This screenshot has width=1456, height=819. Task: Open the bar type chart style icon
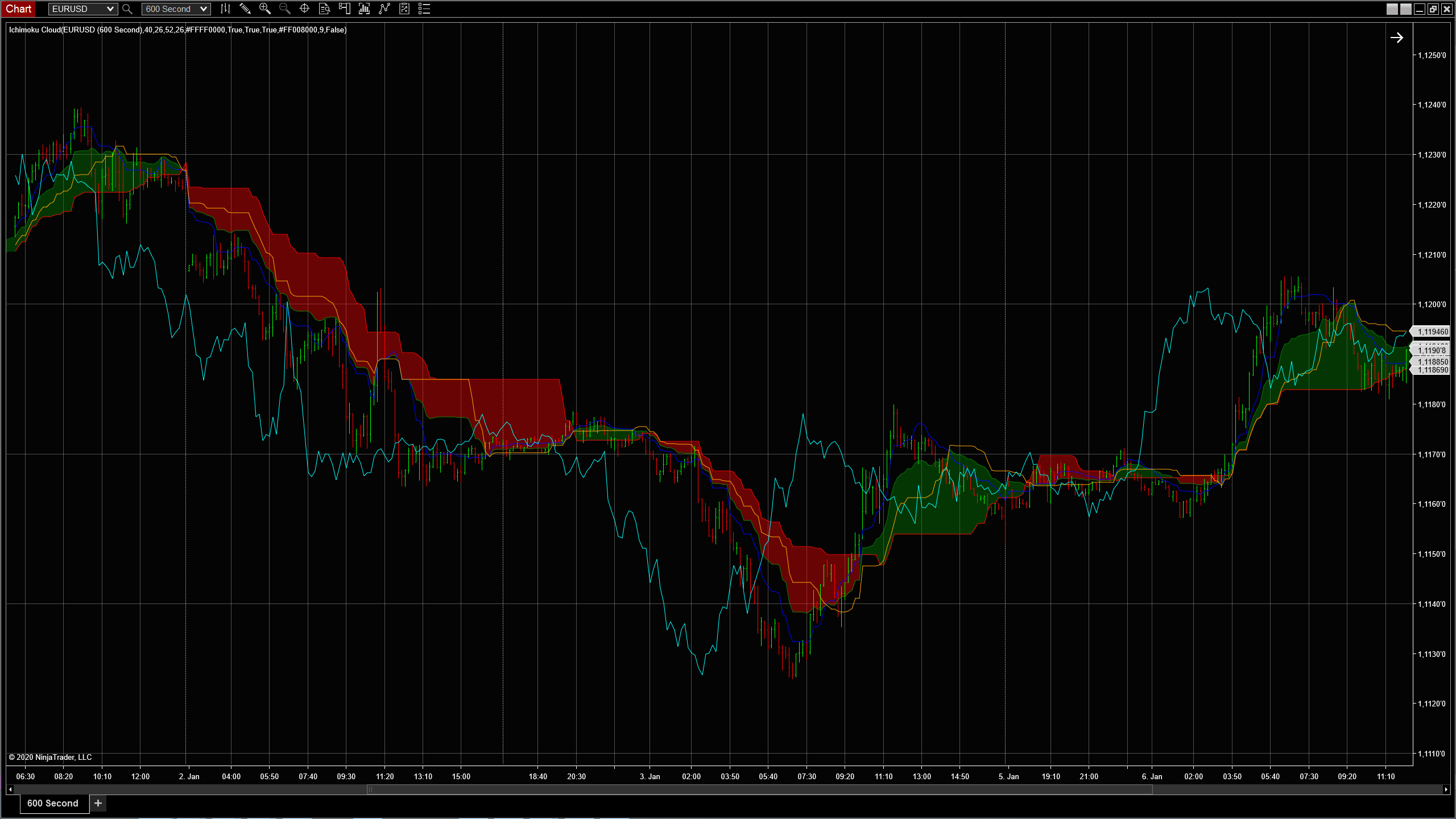click(225, 9)
